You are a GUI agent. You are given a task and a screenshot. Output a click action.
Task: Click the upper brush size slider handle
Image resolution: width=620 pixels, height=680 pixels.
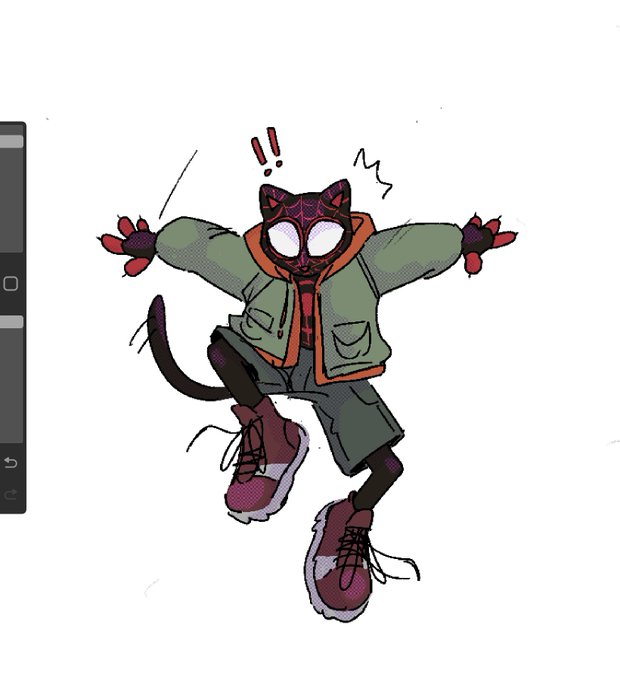click(11, 141)
